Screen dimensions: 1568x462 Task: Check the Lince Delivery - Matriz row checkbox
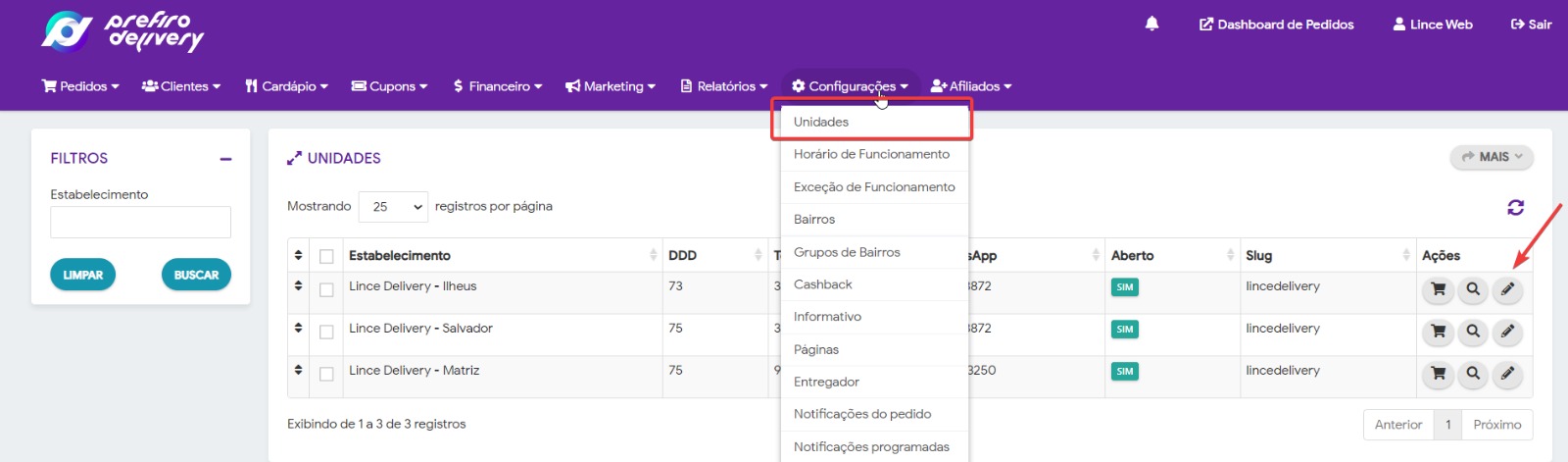coord(326,374)
